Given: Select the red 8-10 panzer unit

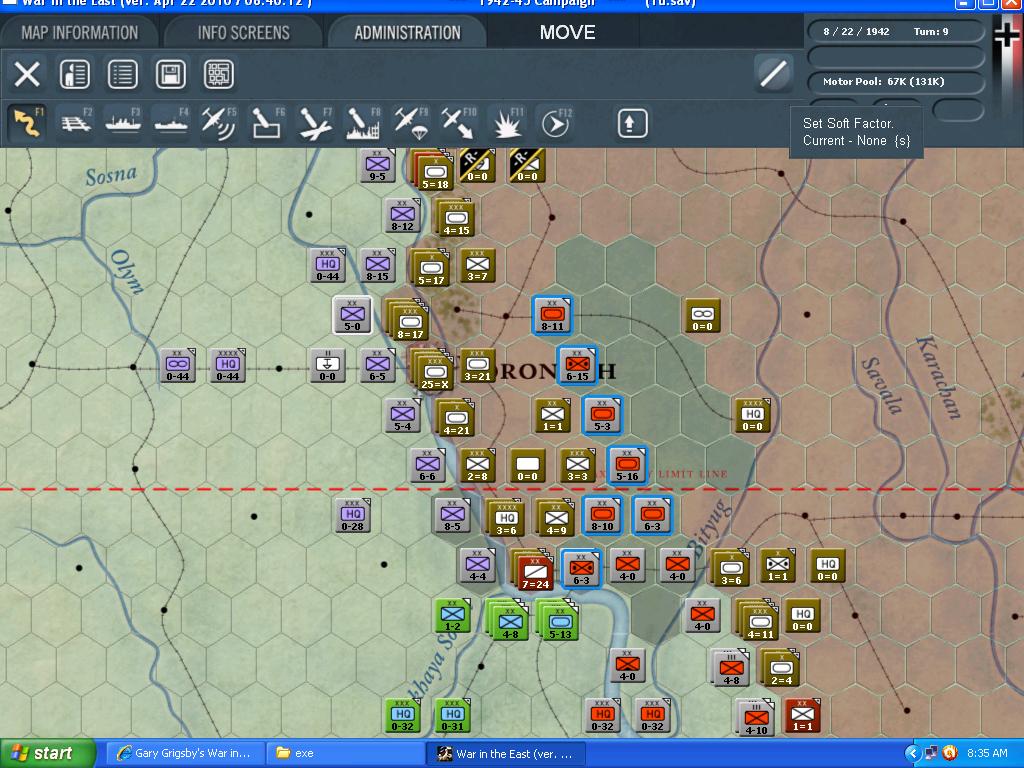Looking at the screenshot, I should coord(602,515).
